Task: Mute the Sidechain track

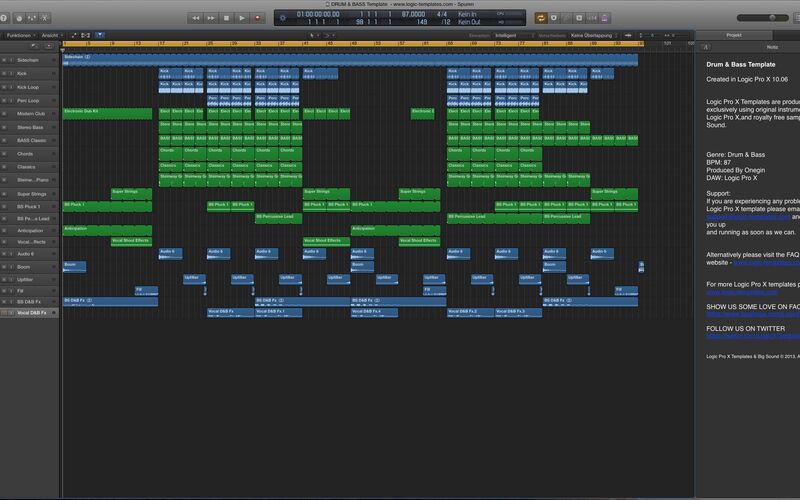Action: click(4, 60)
